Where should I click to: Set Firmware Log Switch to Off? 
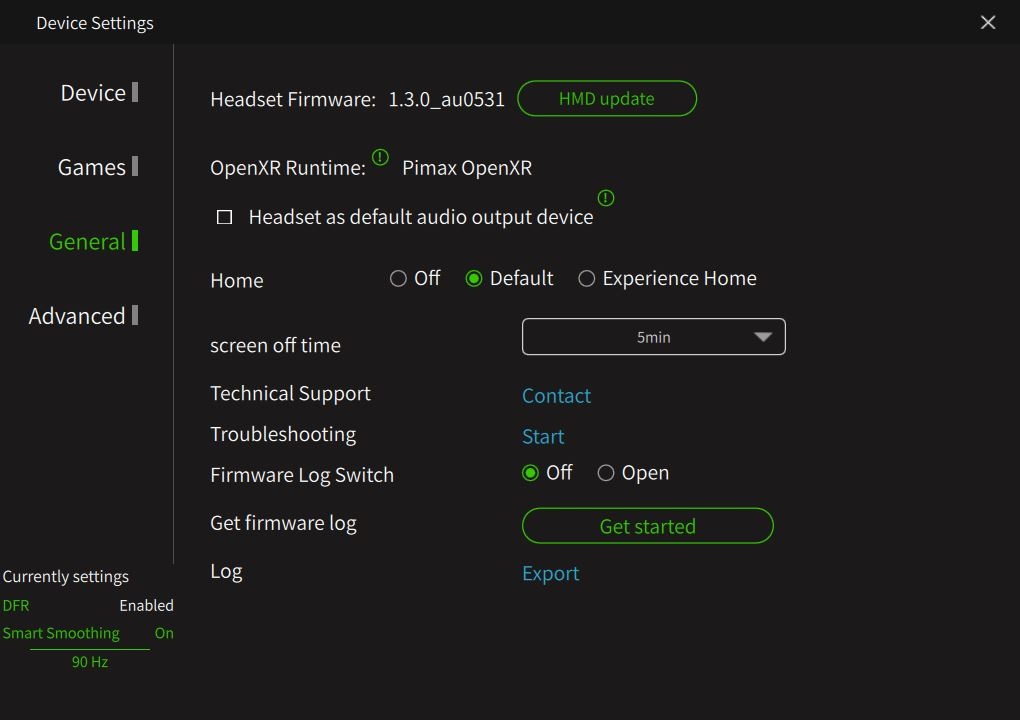pos(530,473)
